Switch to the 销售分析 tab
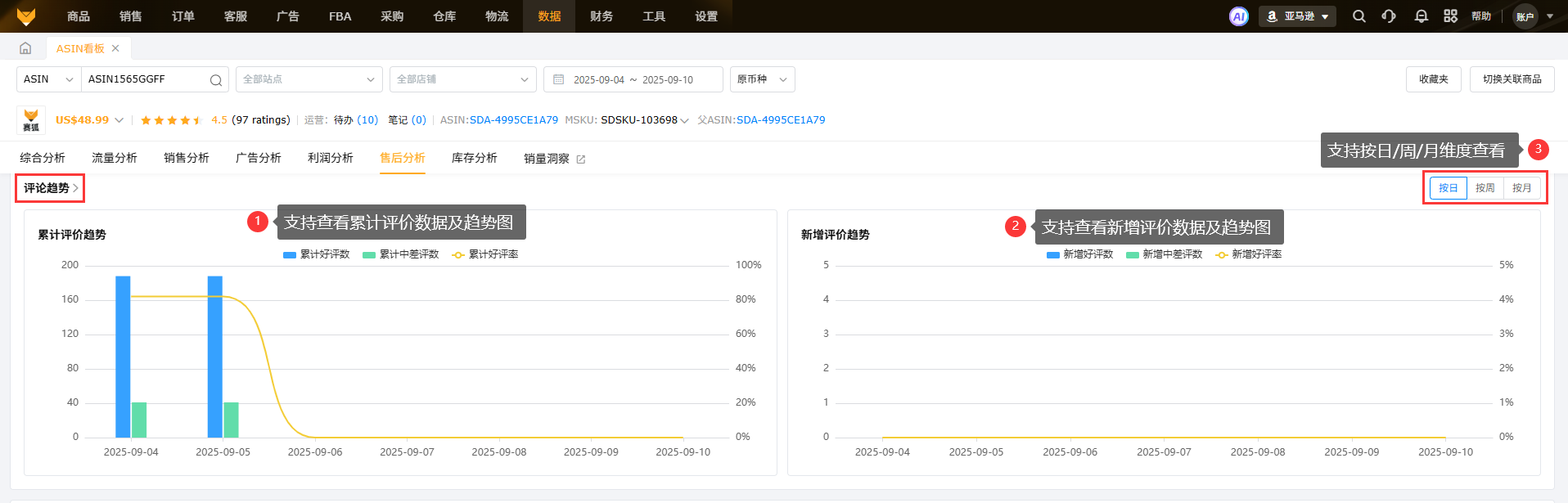The width and height of the screenshot is (1568, 503). [186, 158]
